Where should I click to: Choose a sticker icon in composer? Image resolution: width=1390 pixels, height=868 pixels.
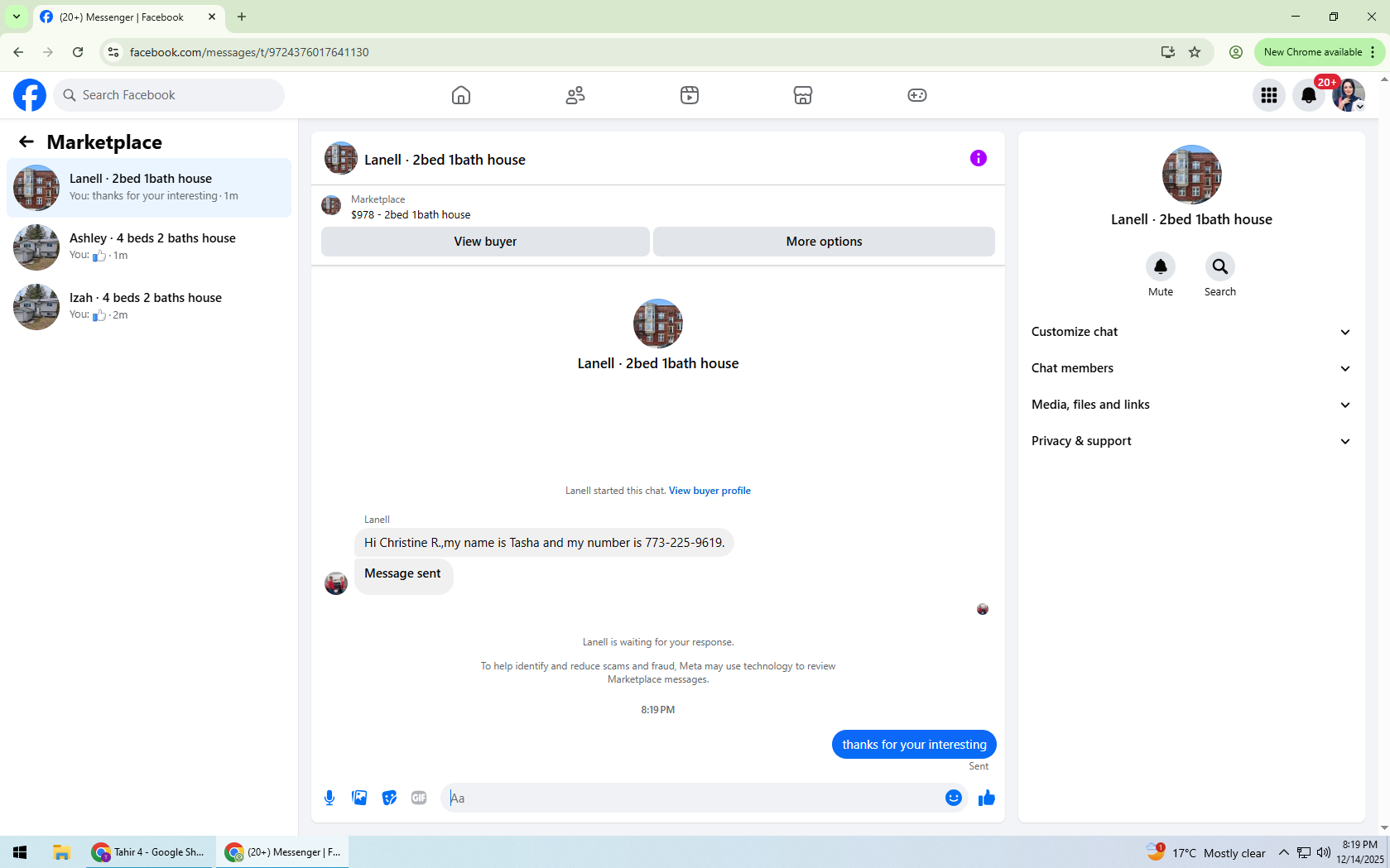[x=389, y=798]
